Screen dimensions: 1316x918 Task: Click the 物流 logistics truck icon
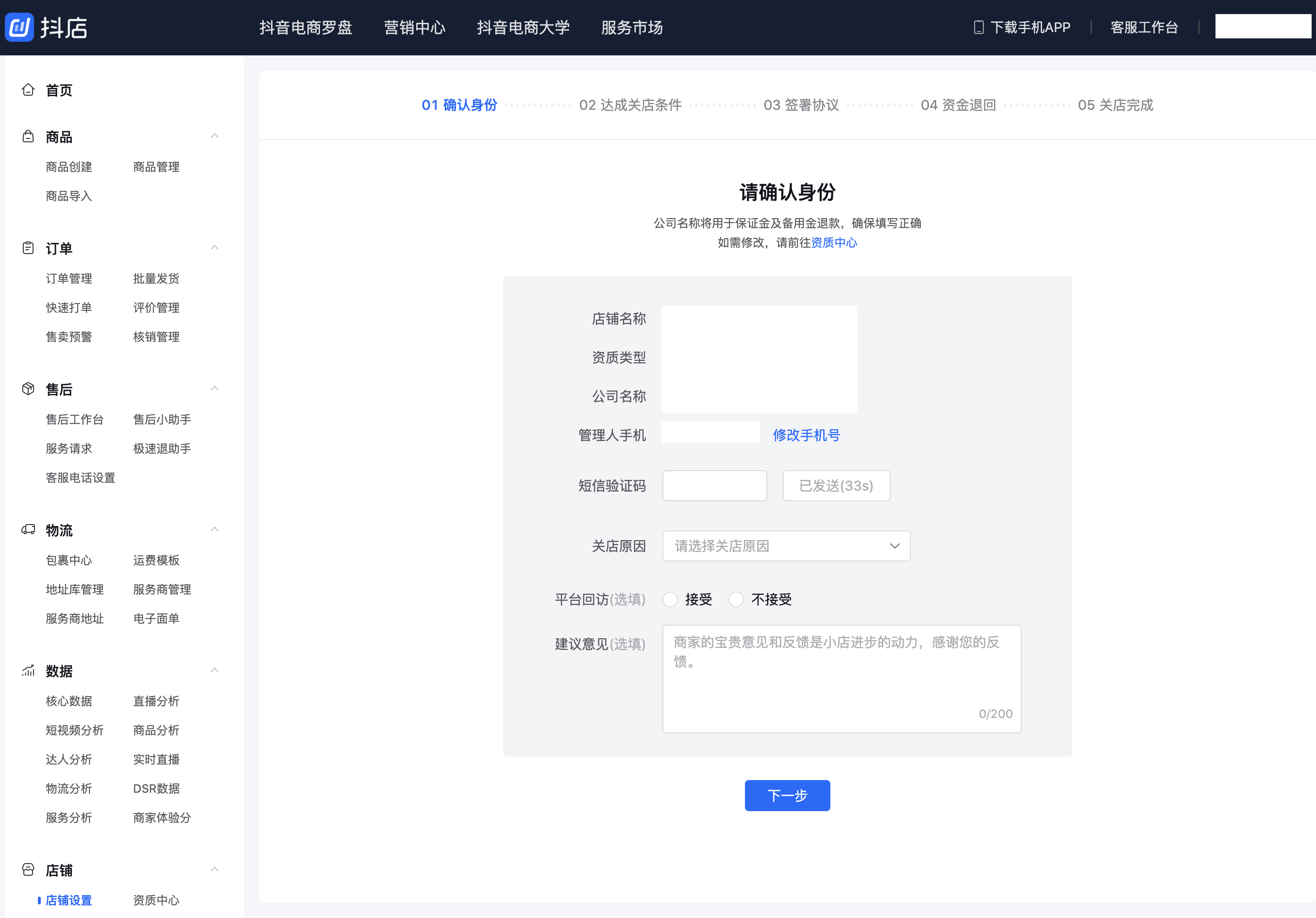click(x=28, y=529)
